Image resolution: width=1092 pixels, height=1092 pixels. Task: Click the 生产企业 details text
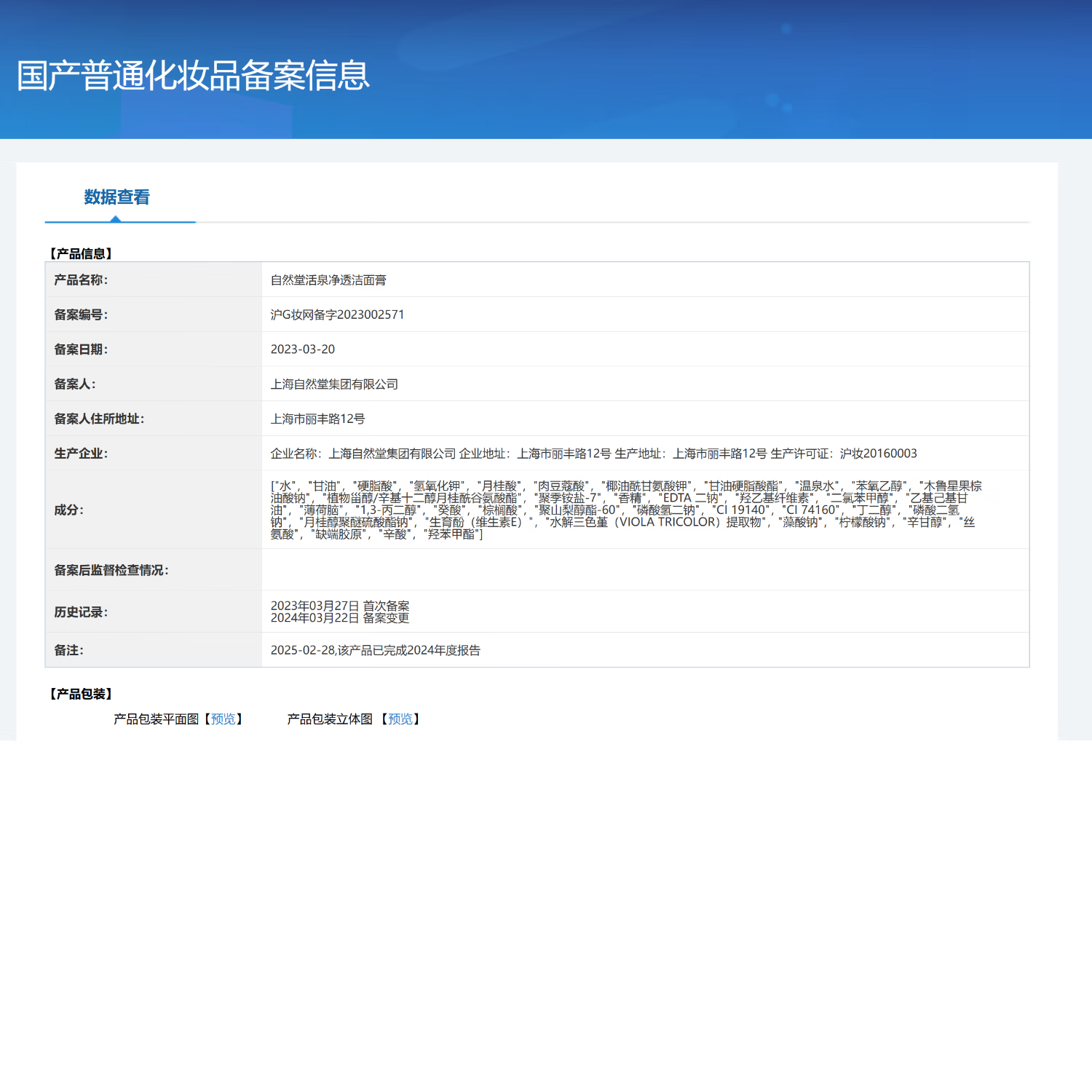pos(594,454)
